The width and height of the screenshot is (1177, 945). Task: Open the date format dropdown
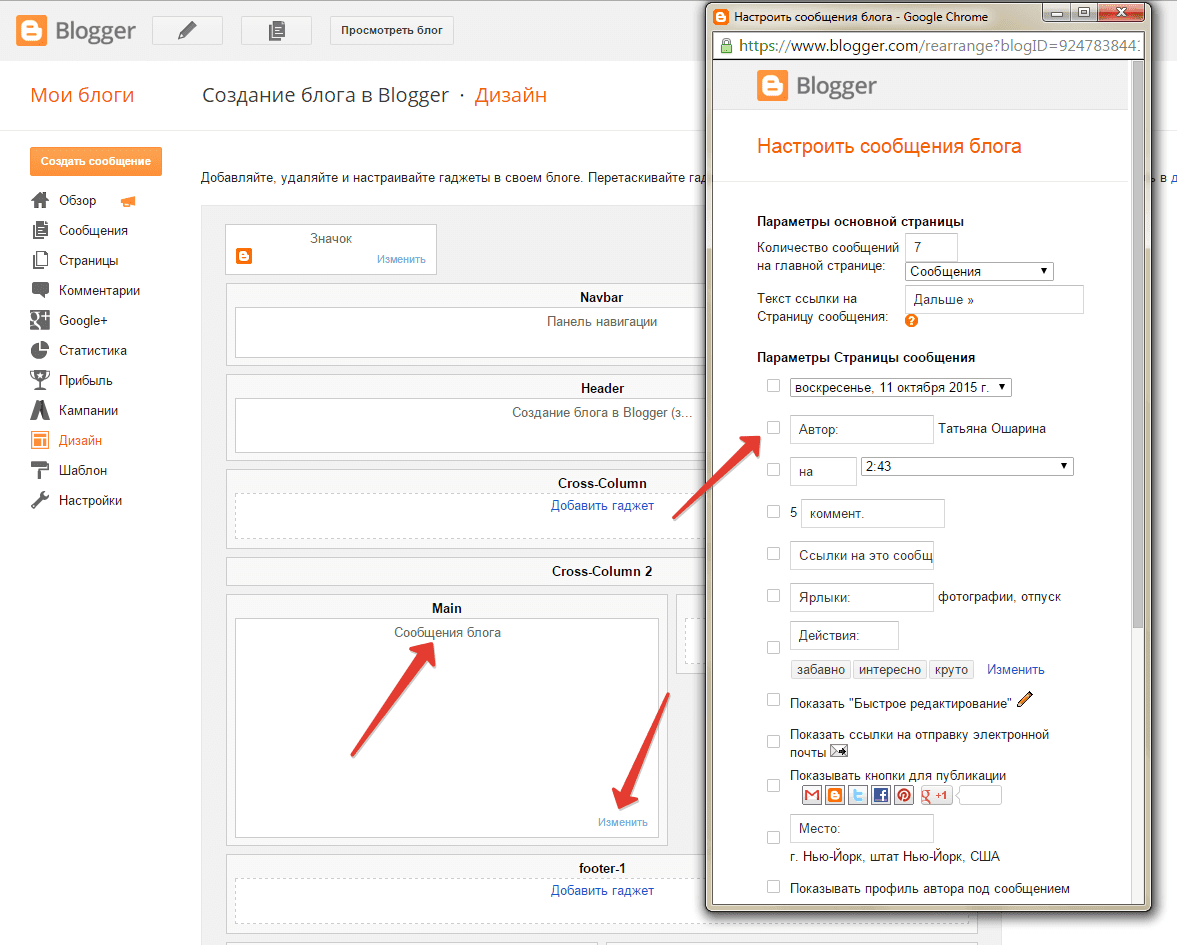click(x=901, y=387)
